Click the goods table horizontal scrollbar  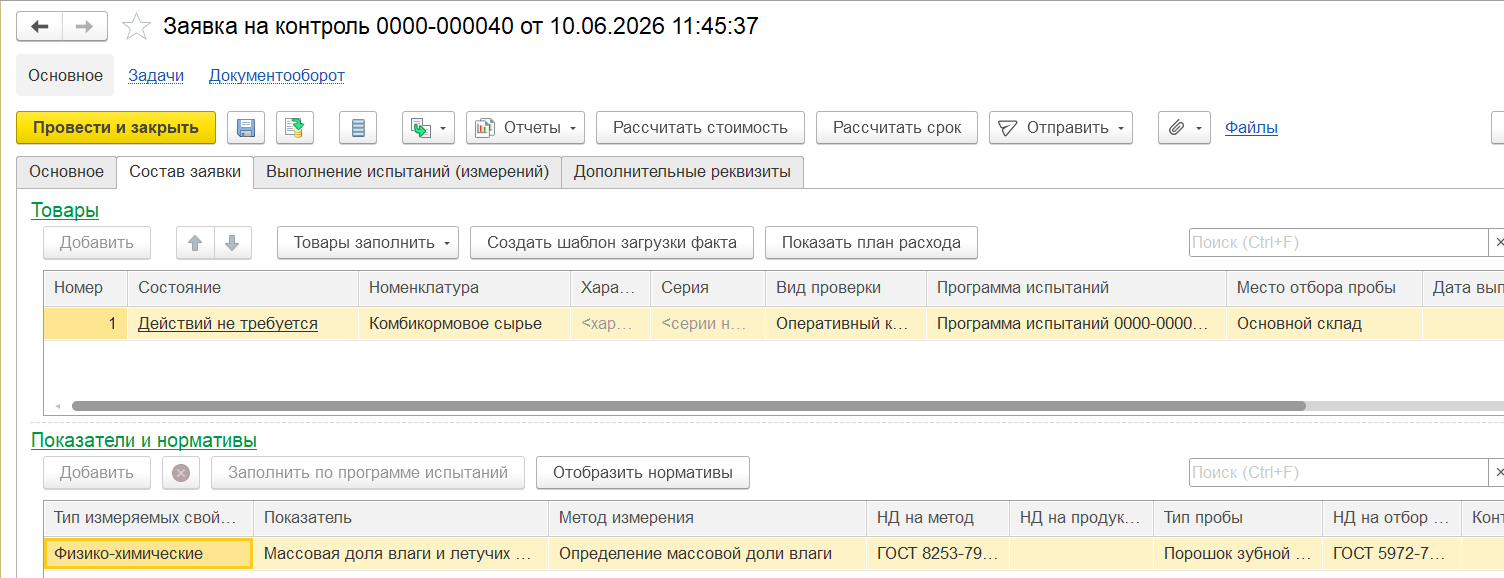[x=689, y=407]
